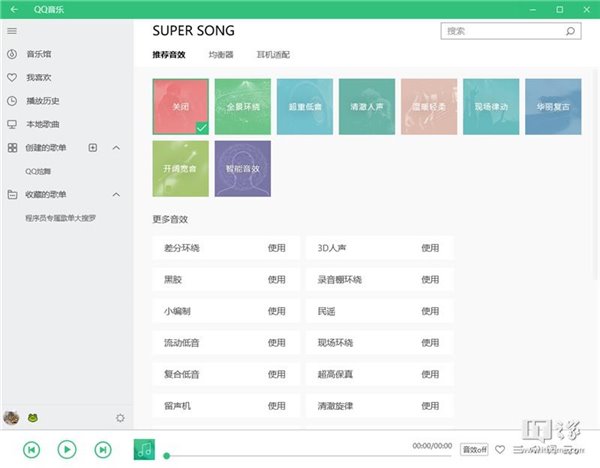Click 使用 for 3D人声

tap(430, 248)
